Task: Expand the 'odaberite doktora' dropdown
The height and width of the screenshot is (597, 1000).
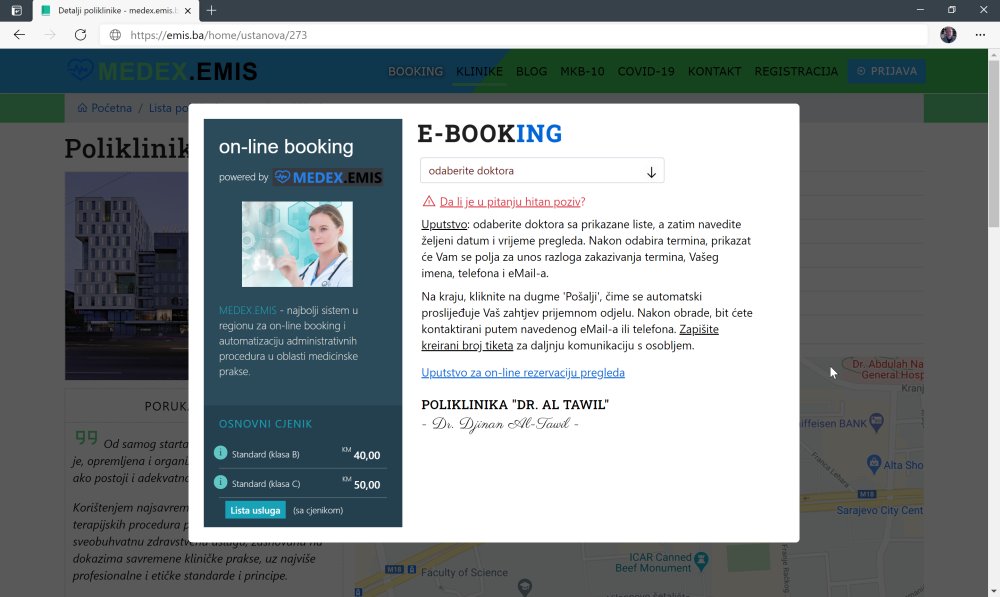Action: pyautogui.click(x=542, y=170)
